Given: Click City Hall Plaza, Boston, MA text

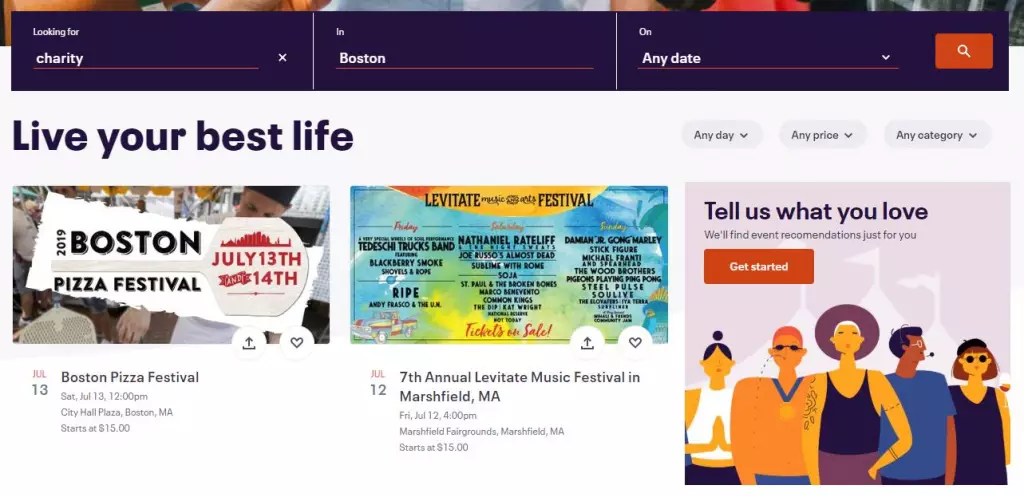Looking at the screenshot, I should click(x=117, y=412).
